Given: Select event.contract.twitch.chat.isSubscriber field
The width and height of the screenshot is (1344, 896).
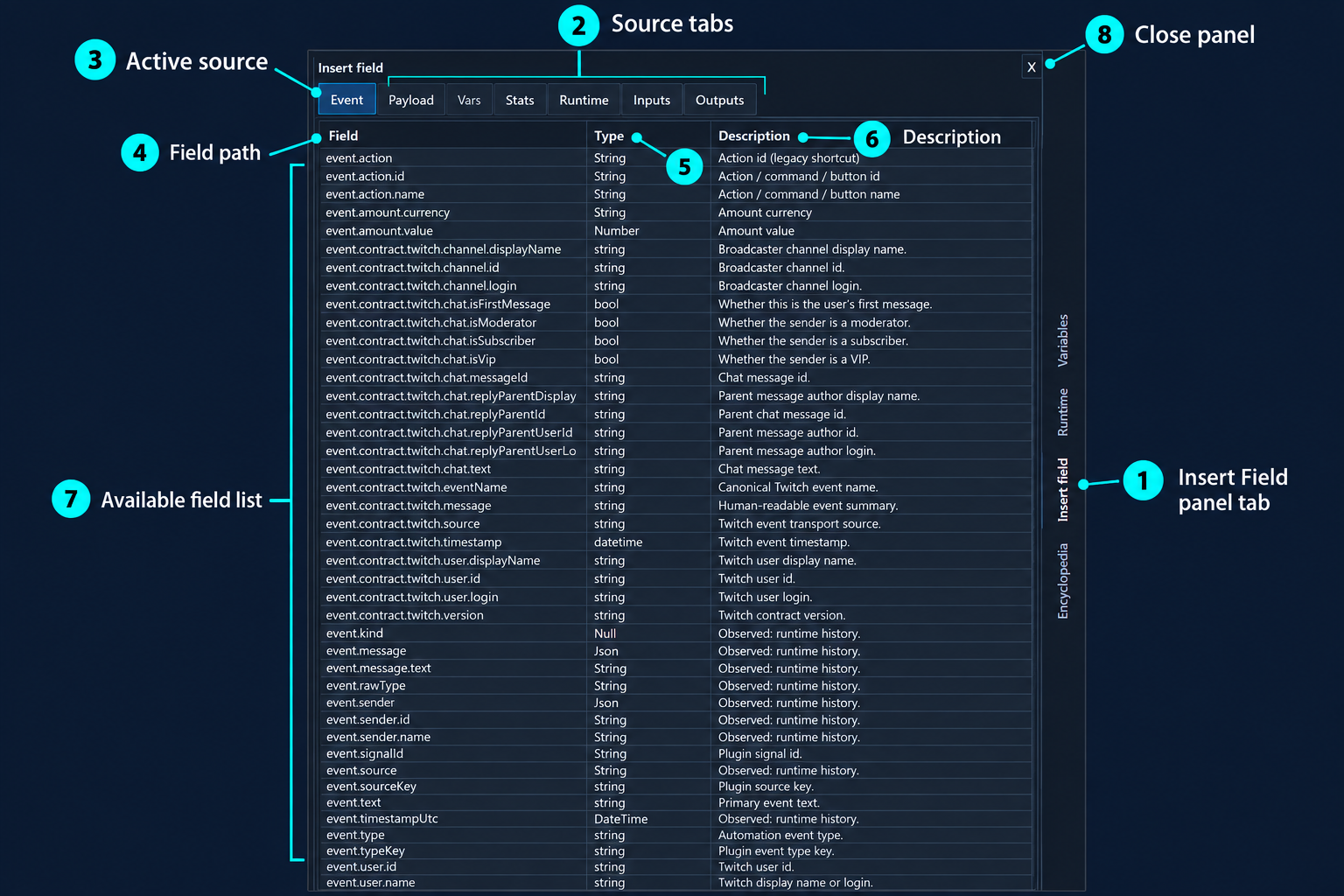Looking at the screenshot, I should [675, 341].
